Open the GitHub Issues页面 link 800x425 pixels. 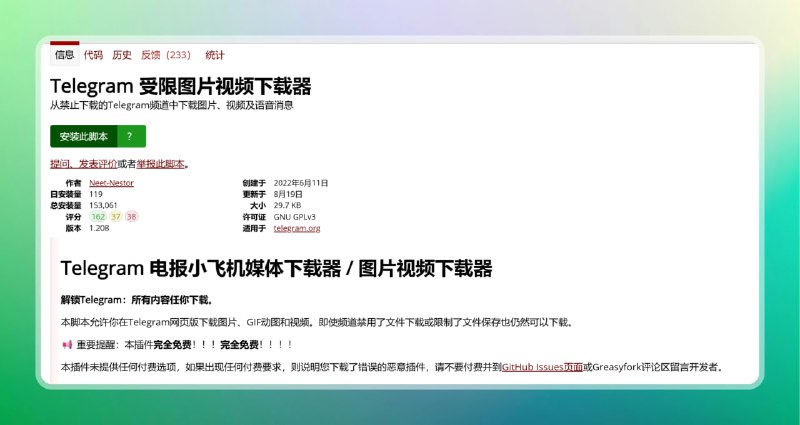click(x=542, y=367)
